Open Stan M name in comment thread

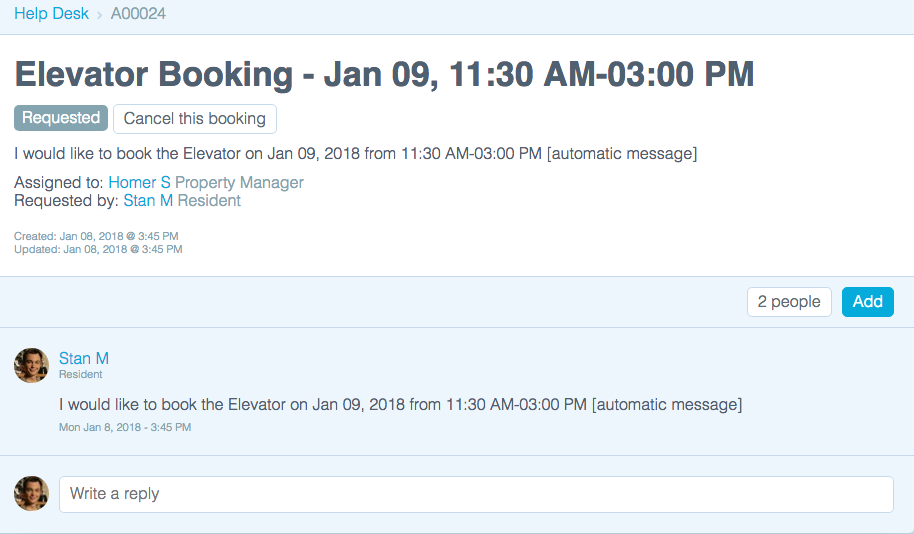tap(84, 358)
